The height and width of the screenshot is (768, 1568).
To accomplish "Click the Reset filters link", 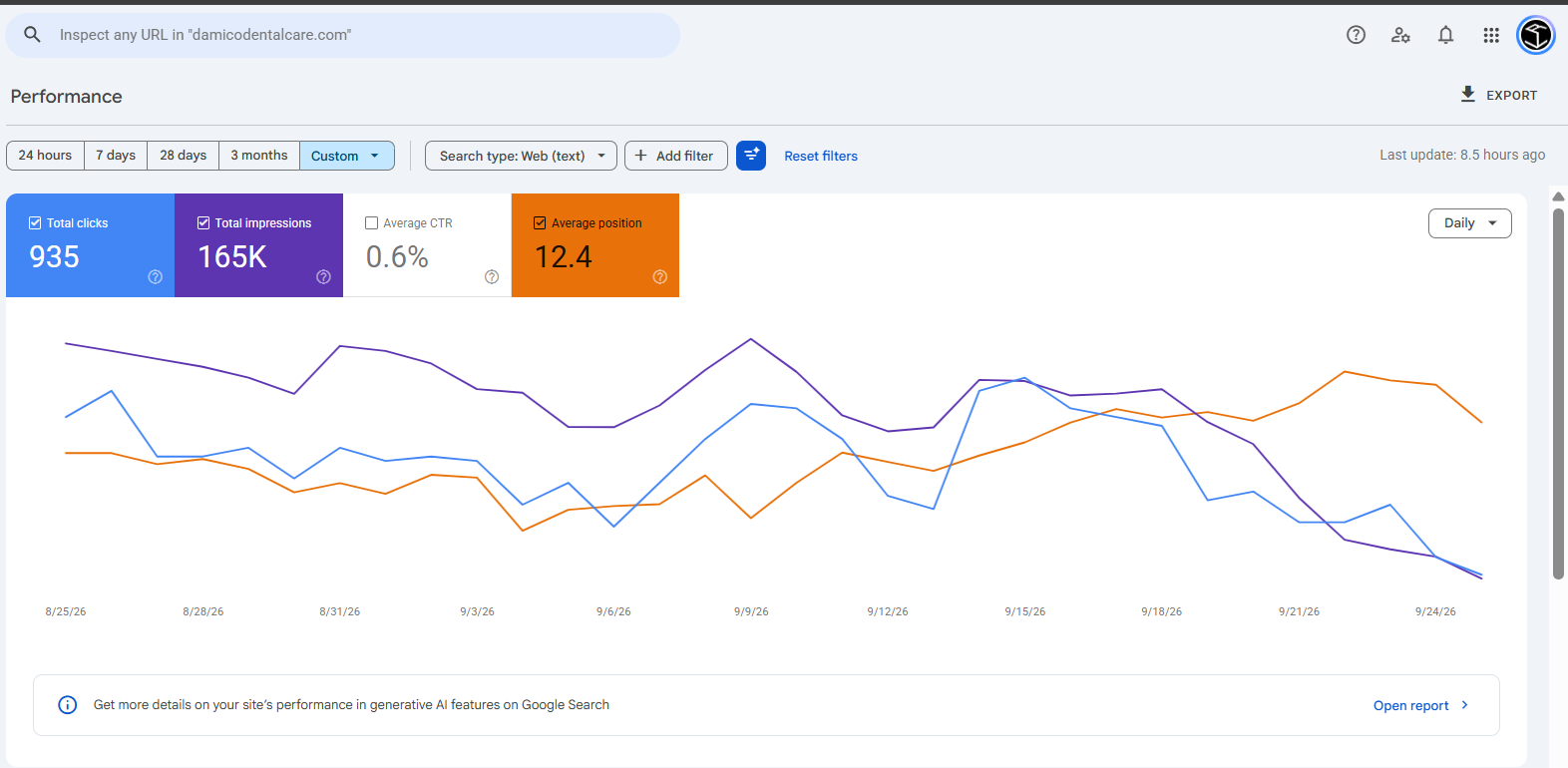I will pos(821,156).
